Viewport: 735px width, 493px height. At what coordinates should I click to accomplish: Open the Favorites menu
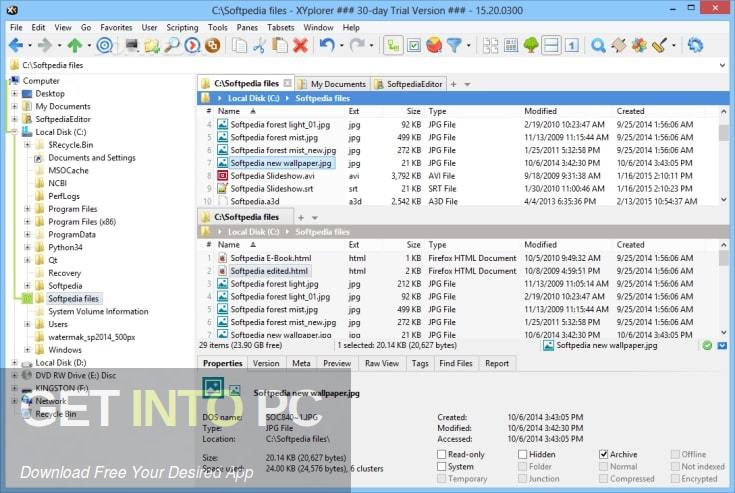(116, 28)
